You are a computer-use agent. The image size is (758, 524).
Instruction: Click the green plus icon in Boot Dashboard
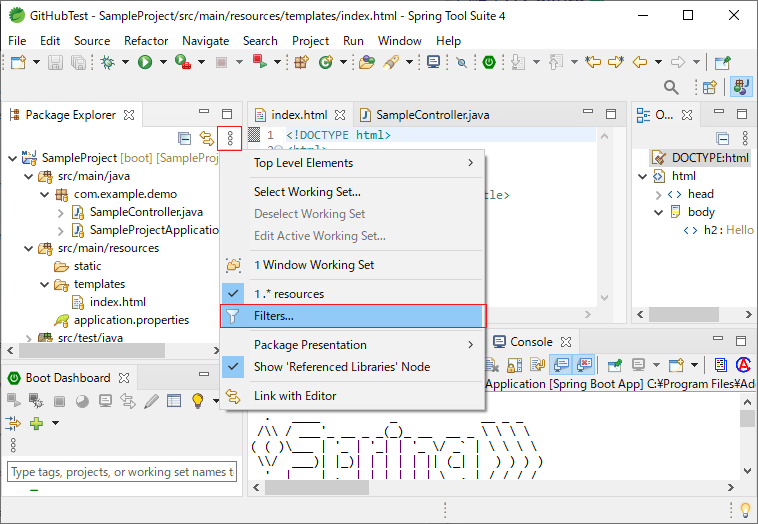[x=36, y=423]
